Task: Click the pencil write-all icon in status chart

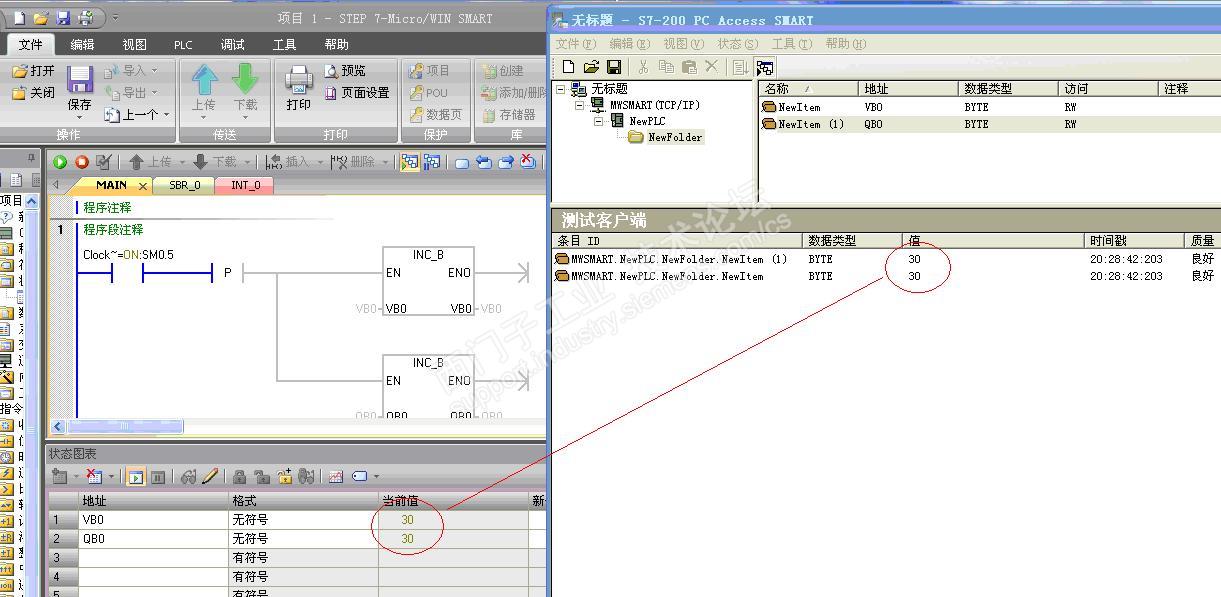Action: pos(210,477)
